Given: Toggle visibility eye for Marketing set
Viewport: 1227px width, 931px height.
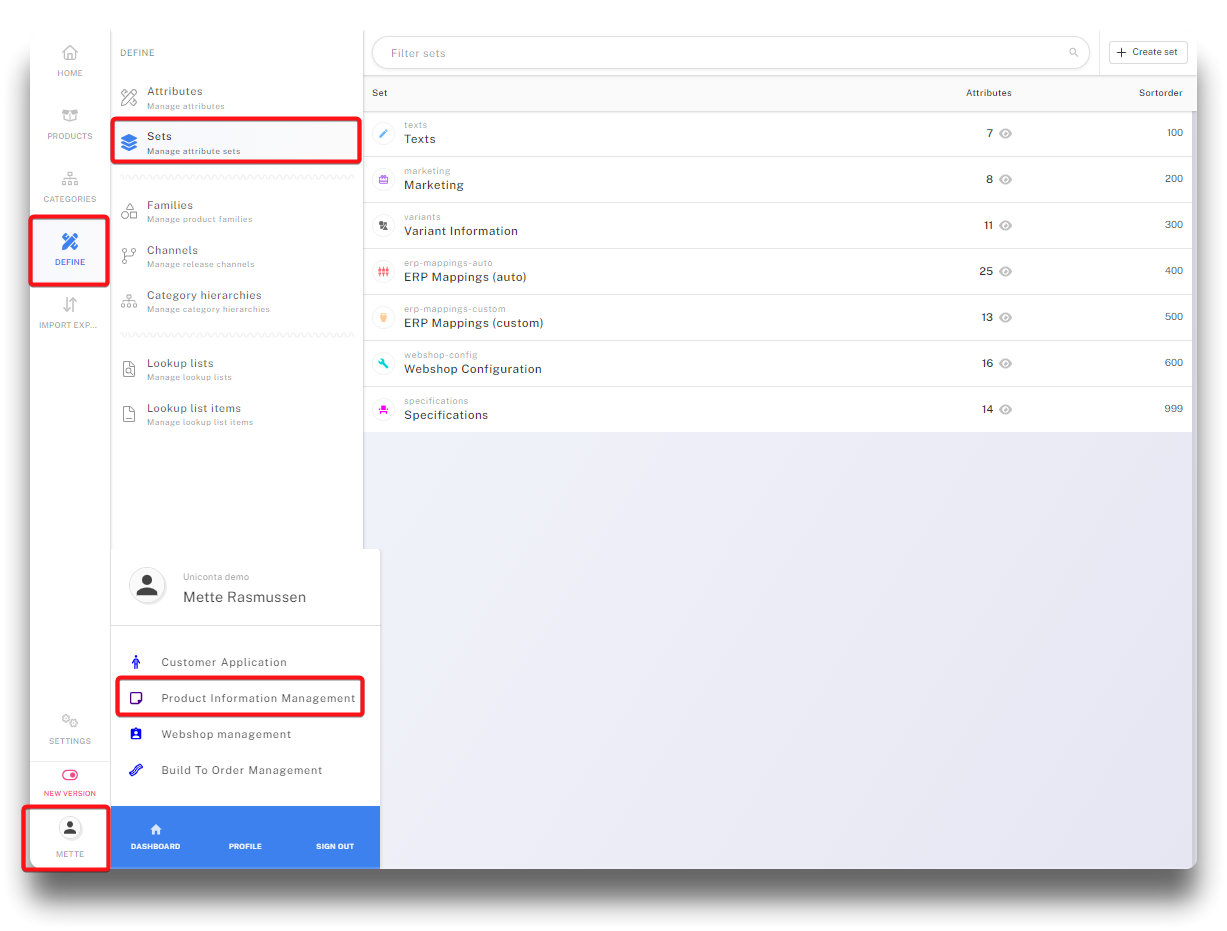Looking at the screenshot, I should tap(1006, 180).
